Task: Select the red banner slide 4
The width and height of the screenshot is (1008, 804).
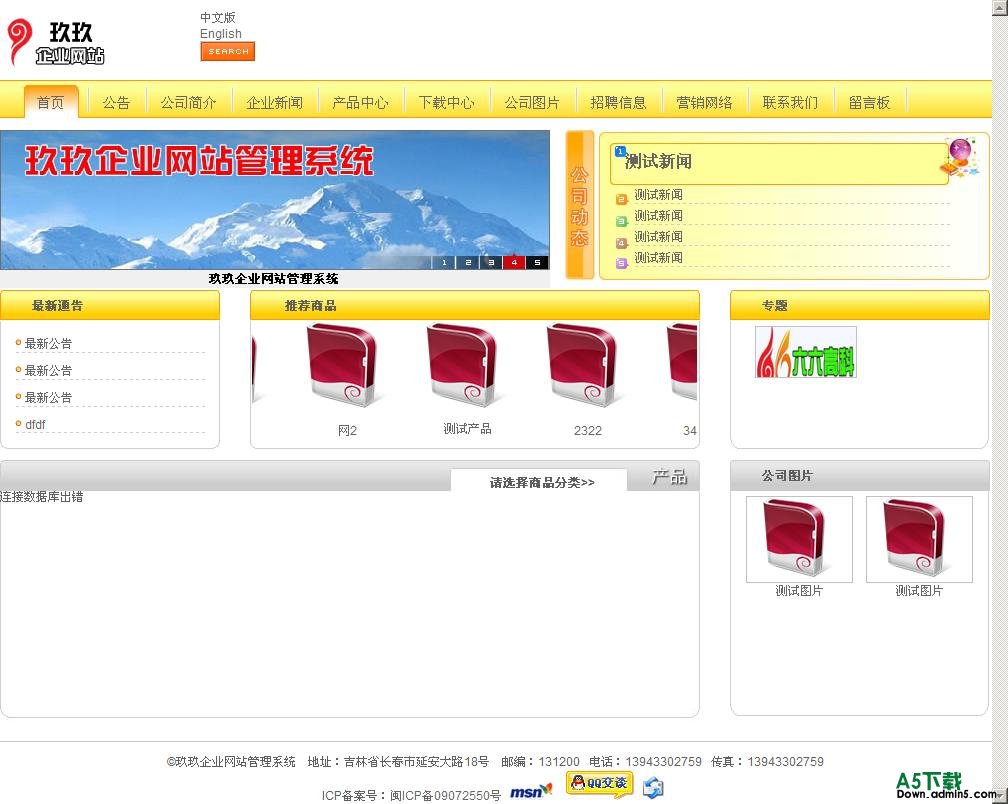Action: (514, 262)
